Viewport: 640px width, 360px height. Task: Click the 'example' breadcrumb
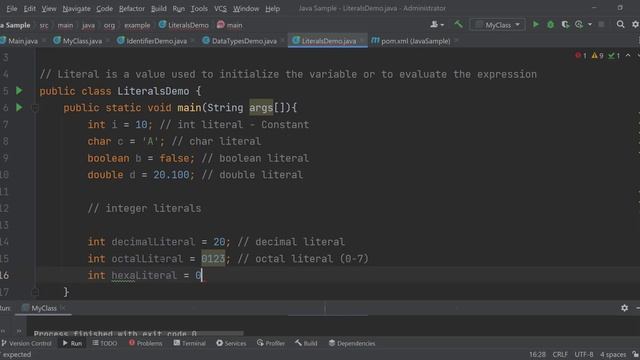(137, 25)
